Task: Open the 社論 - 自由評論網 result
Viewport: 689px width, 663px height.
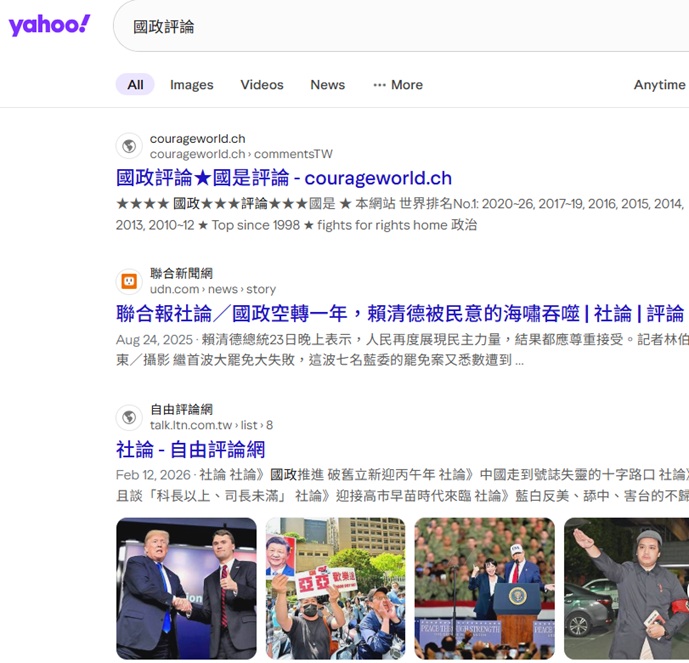Action: click(x=190, y=449)
